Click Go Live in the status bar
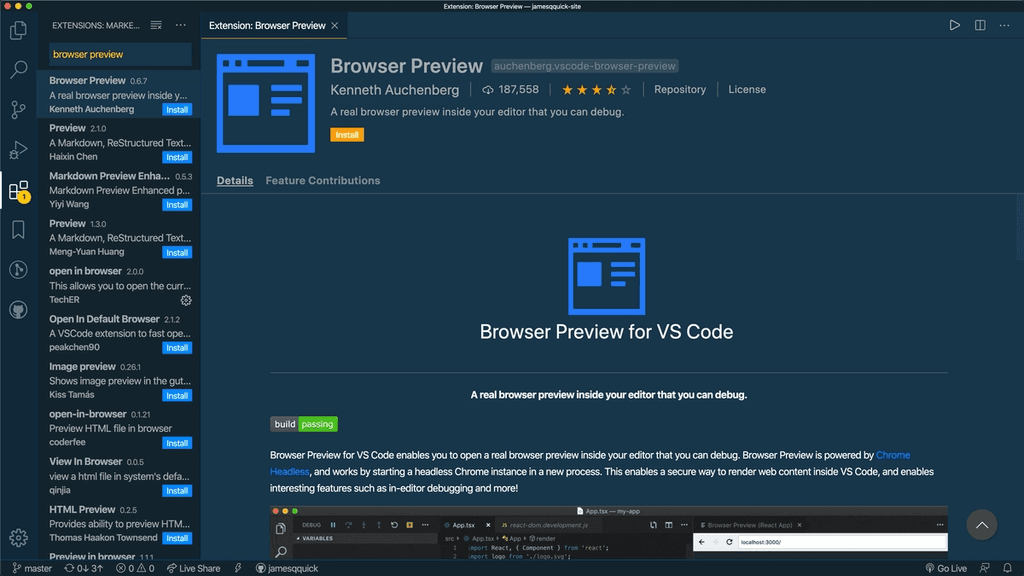This screenshot has width=1024, height=576. pos(946,568)
